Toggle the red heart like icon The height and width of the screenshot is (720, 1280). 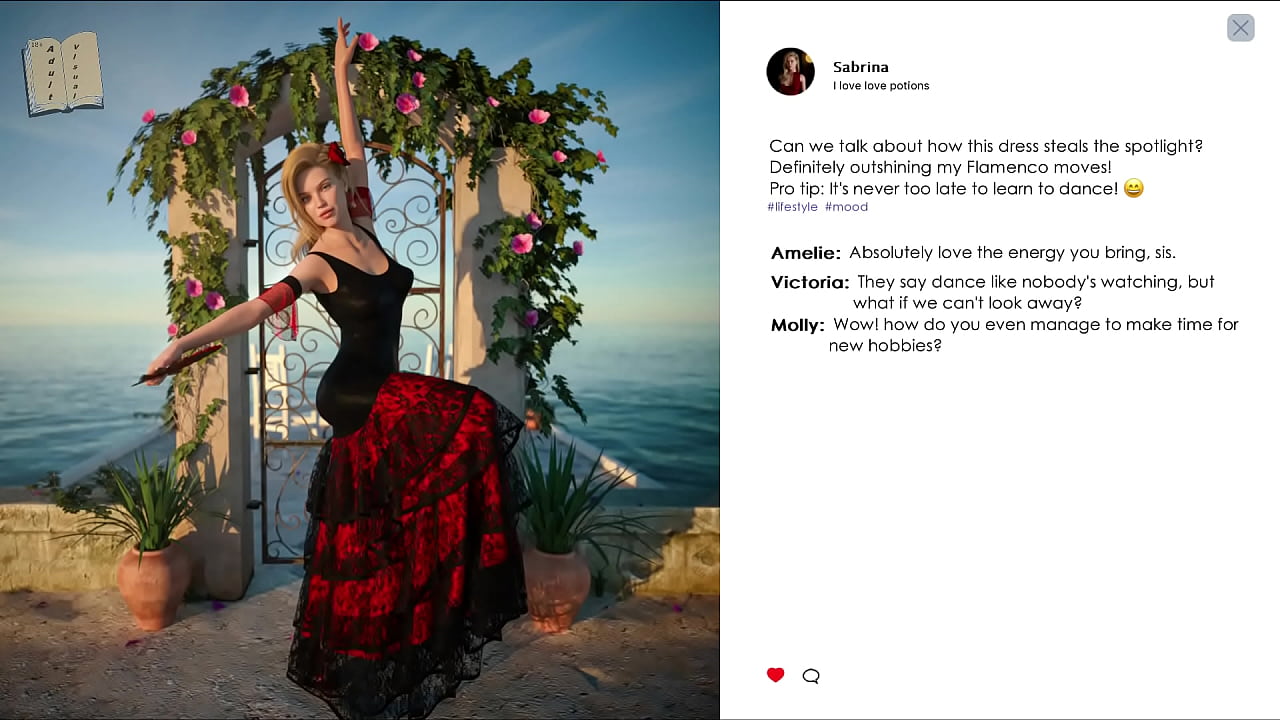[x=775, y=675]
